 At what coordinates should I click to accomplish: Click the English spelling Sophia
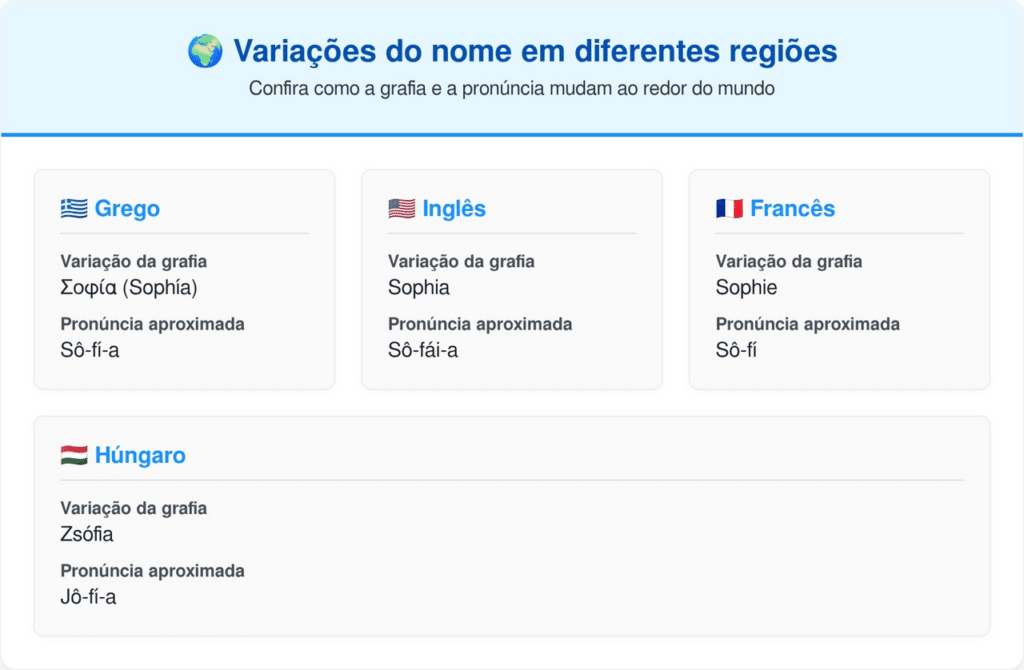point(419,288)
